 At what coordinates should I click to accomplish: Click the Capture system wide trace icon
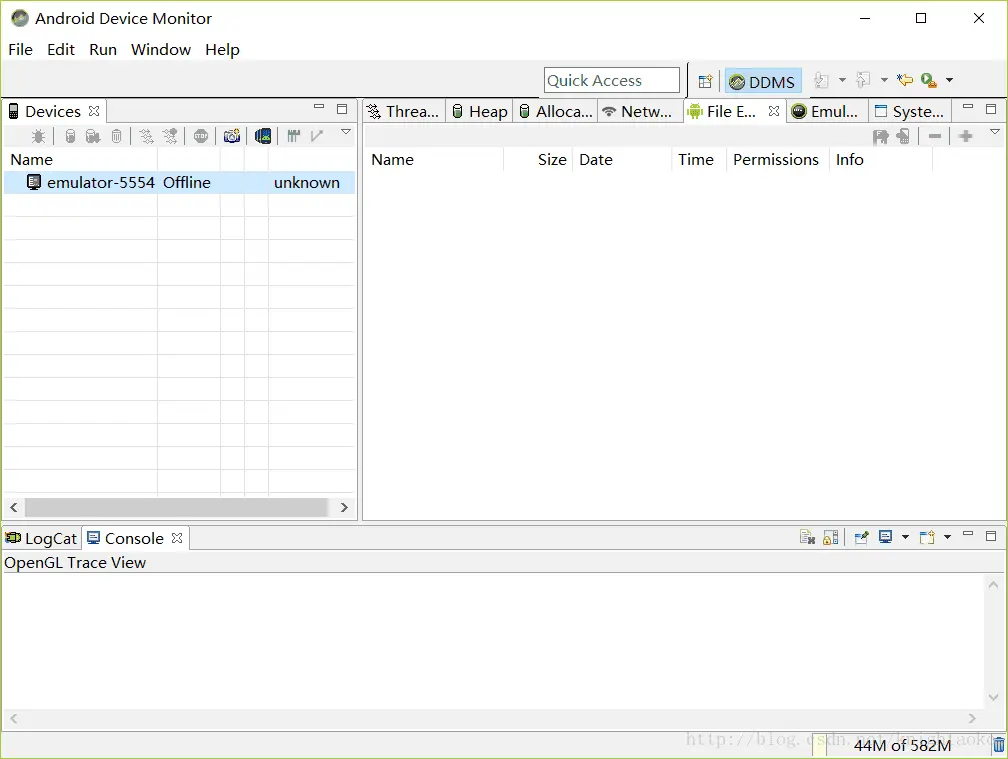point(294,136)
